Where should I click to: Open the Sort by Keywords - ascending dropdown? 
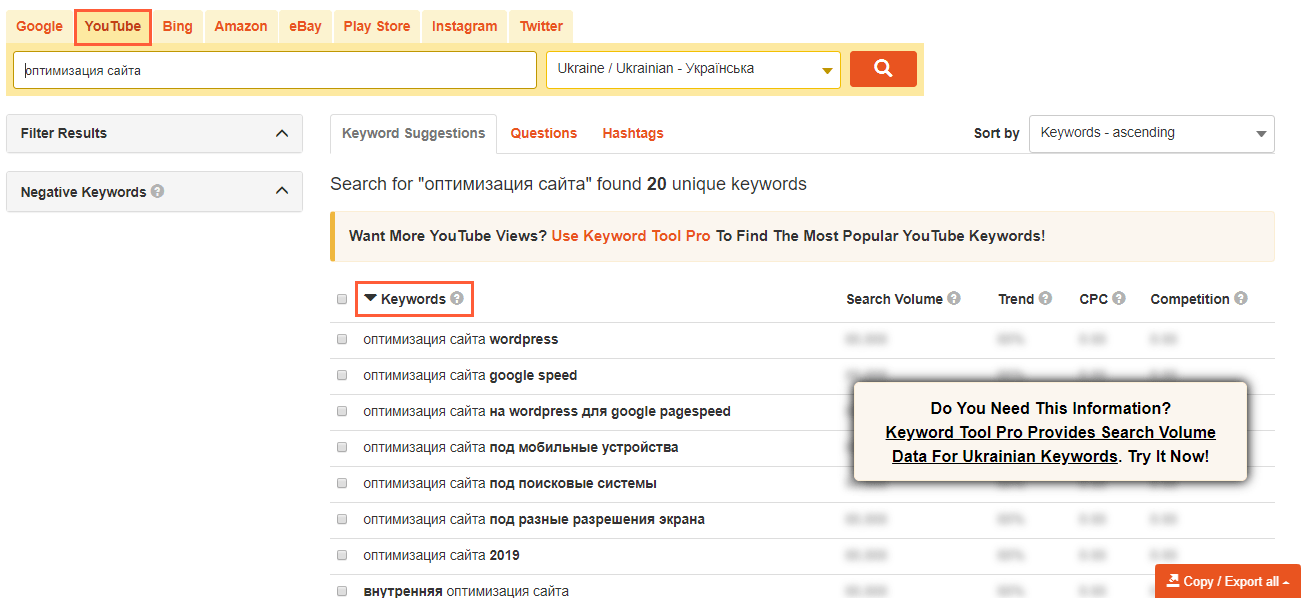coord(1151,133)
